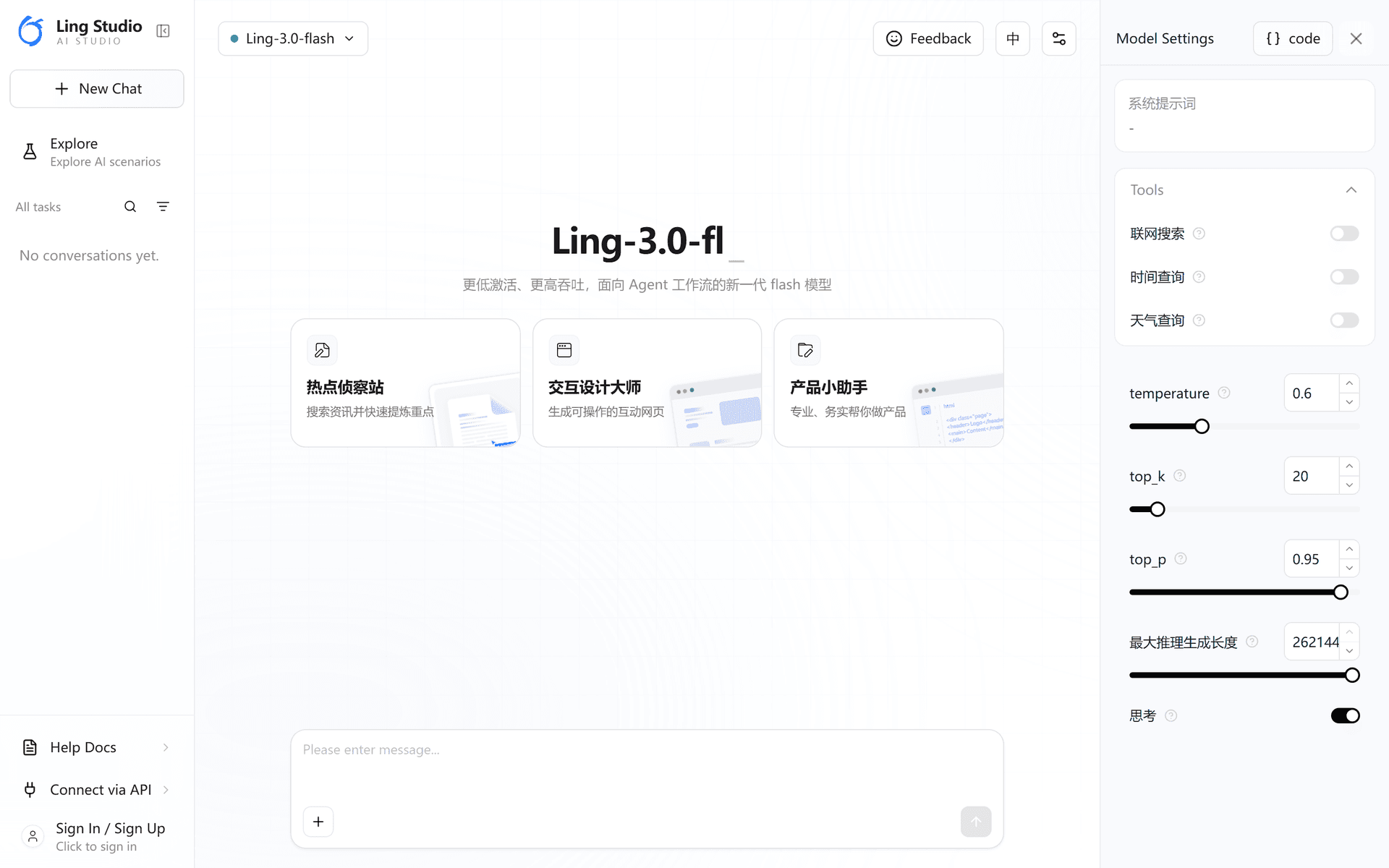This screenshot has height=868, width=1389.
Task: Click help icon next to 思考
Action: point(1171,715)
